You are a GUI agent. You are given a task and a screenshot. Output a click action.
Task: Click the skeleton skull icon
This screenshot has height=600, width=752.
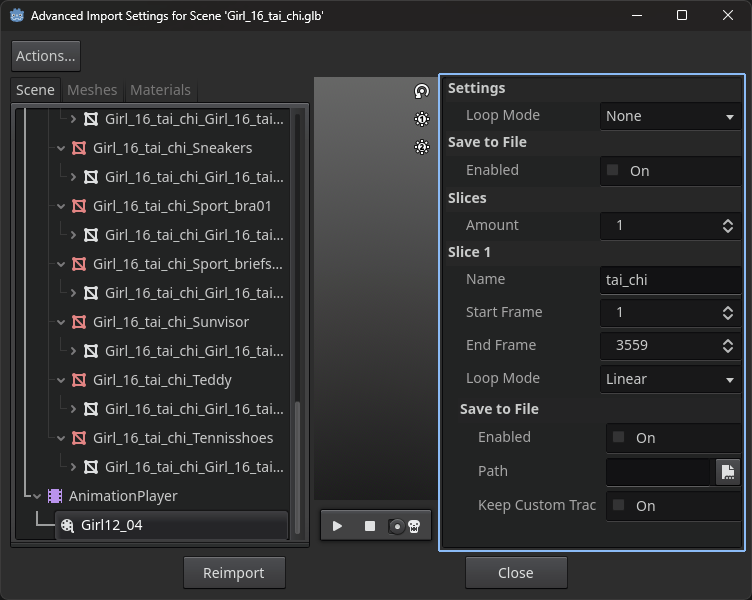tap(413, 526)
